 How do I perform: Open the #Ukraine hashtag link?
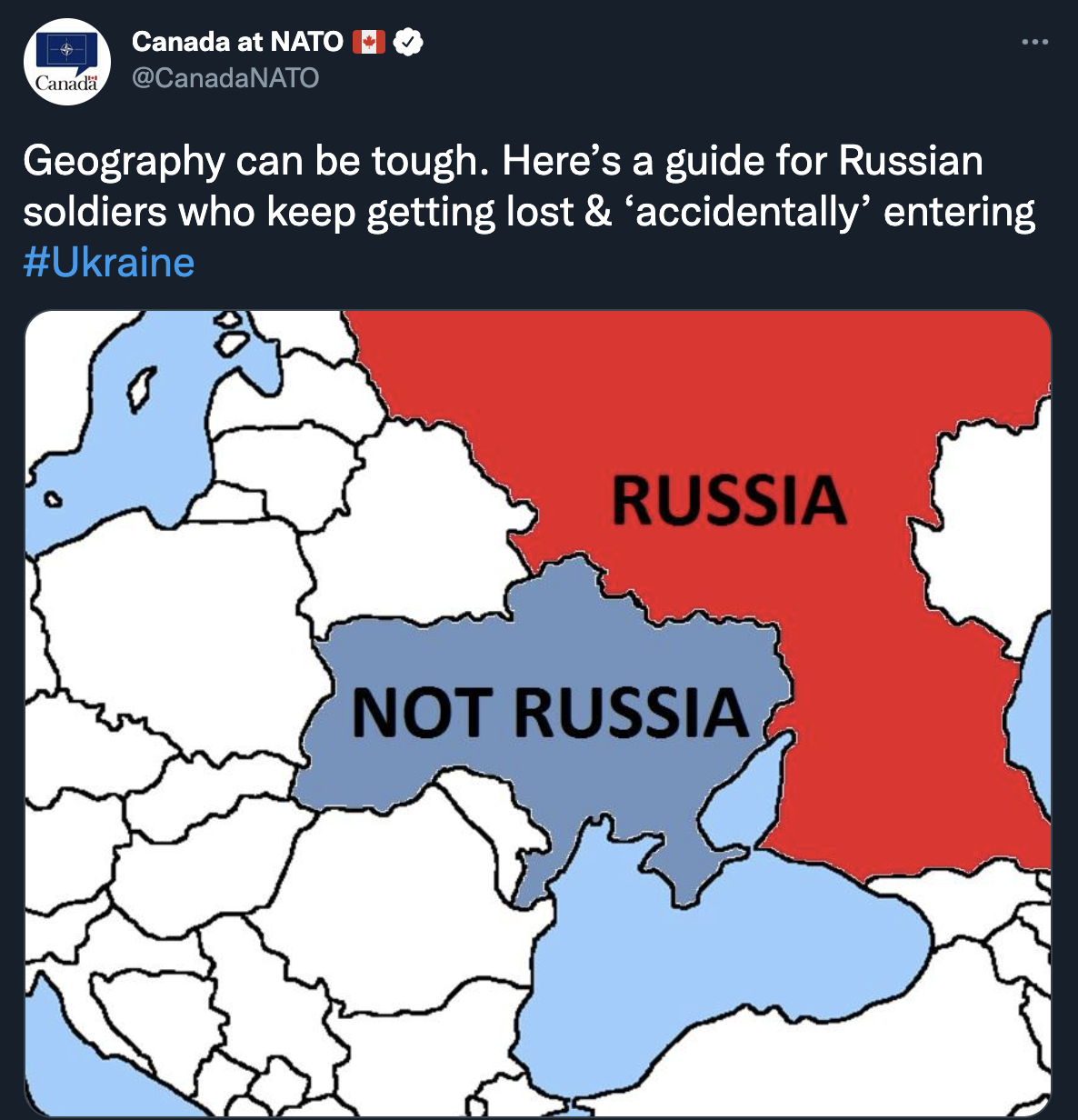109,263
